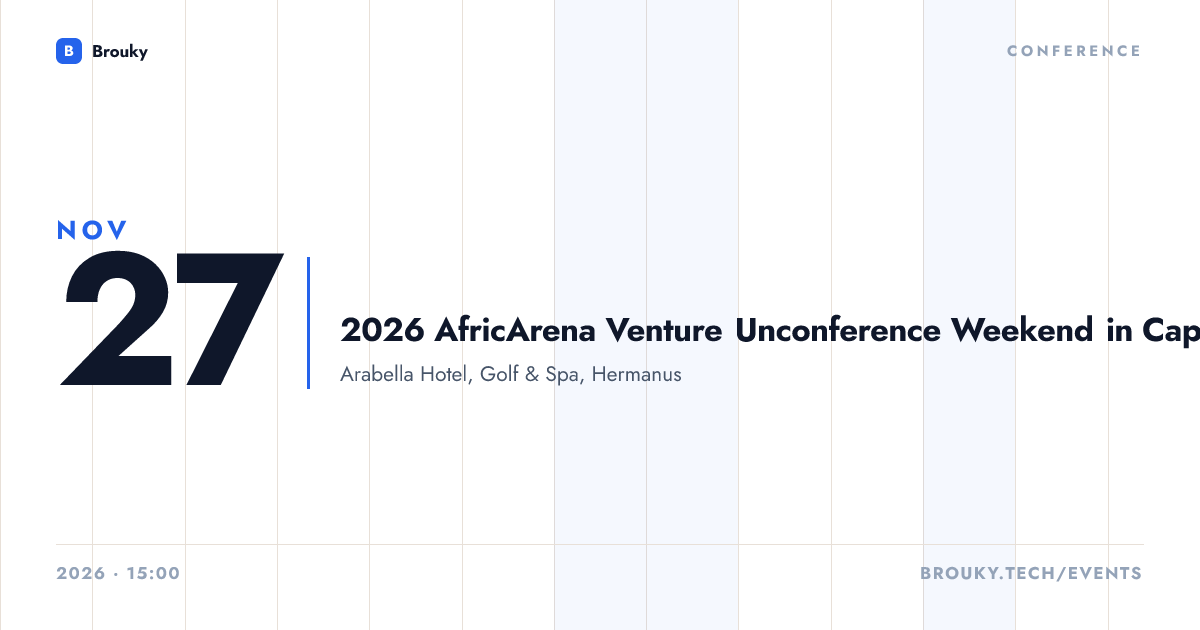The image size is (1200, 630).
Task: Select the Arabella Hotel venue text
Action: 404,375
